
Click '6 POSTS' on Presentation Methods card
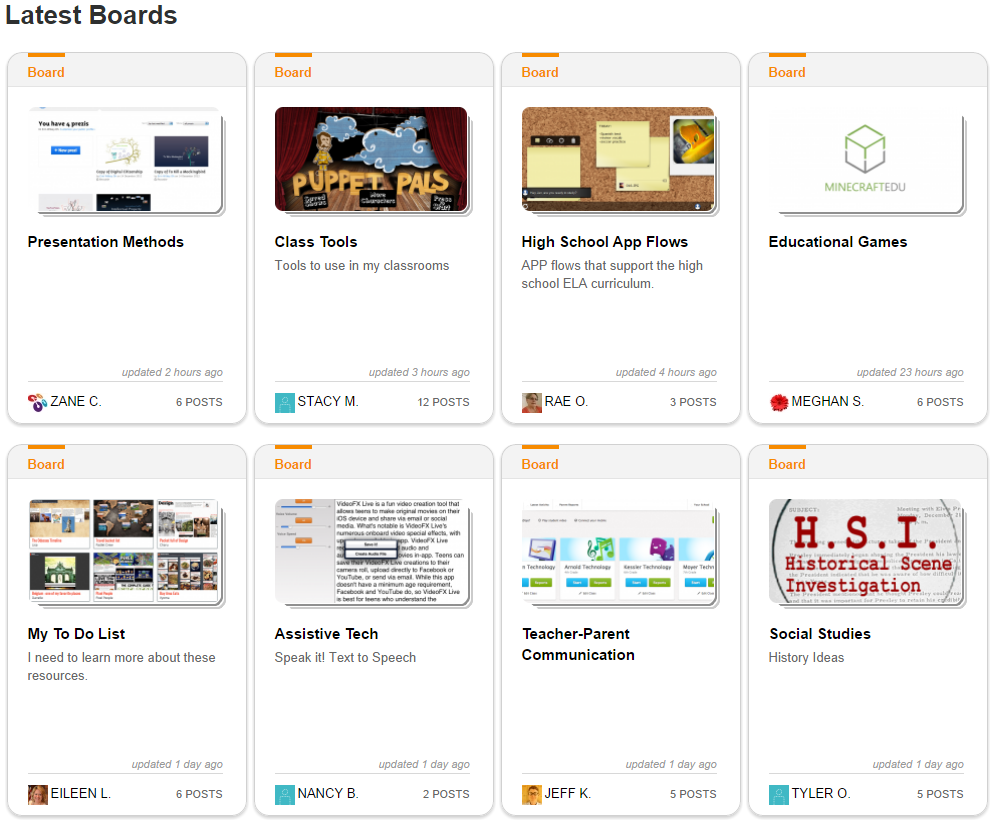pos(199,402)
